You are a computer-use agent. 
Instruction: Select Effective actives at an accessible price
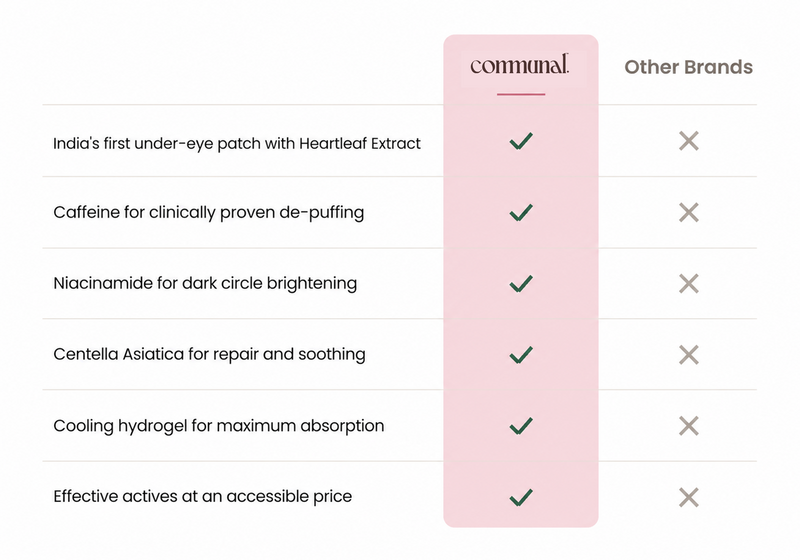click(203, 497)
